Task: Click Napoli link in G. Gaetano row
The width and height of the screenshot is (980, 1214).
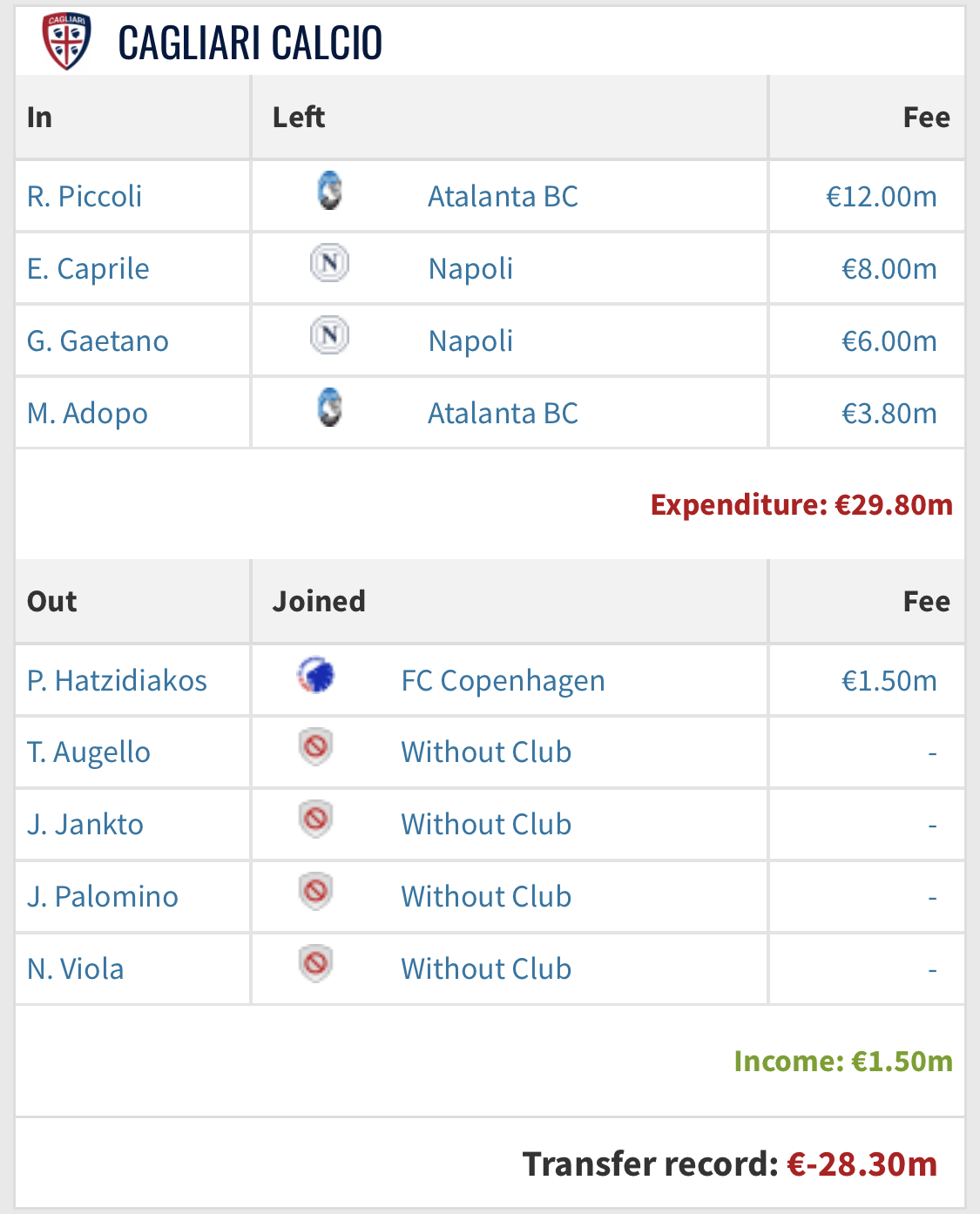Action: (x=470, y=341)
